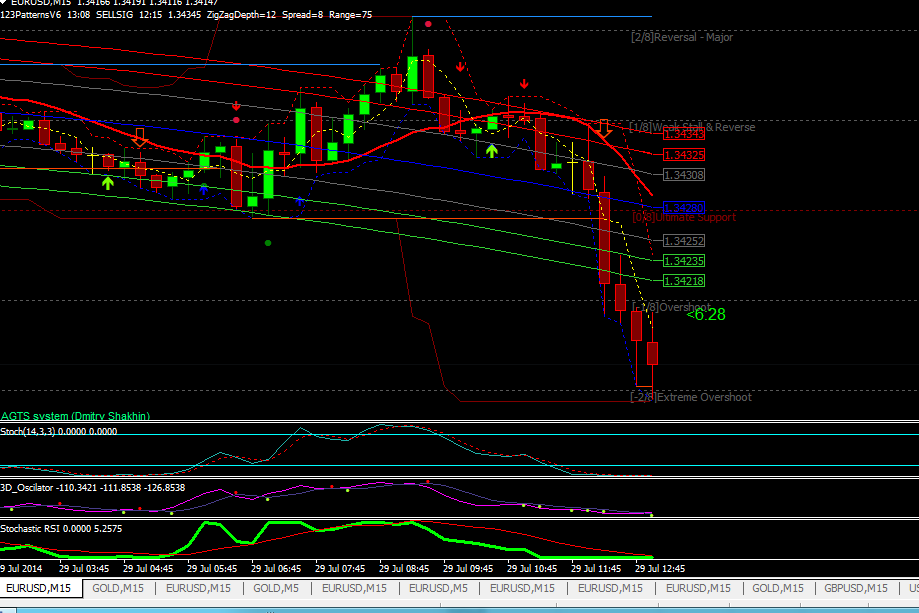Click orange hollow down arrow near 1.34343

click(x=604, y=128)
